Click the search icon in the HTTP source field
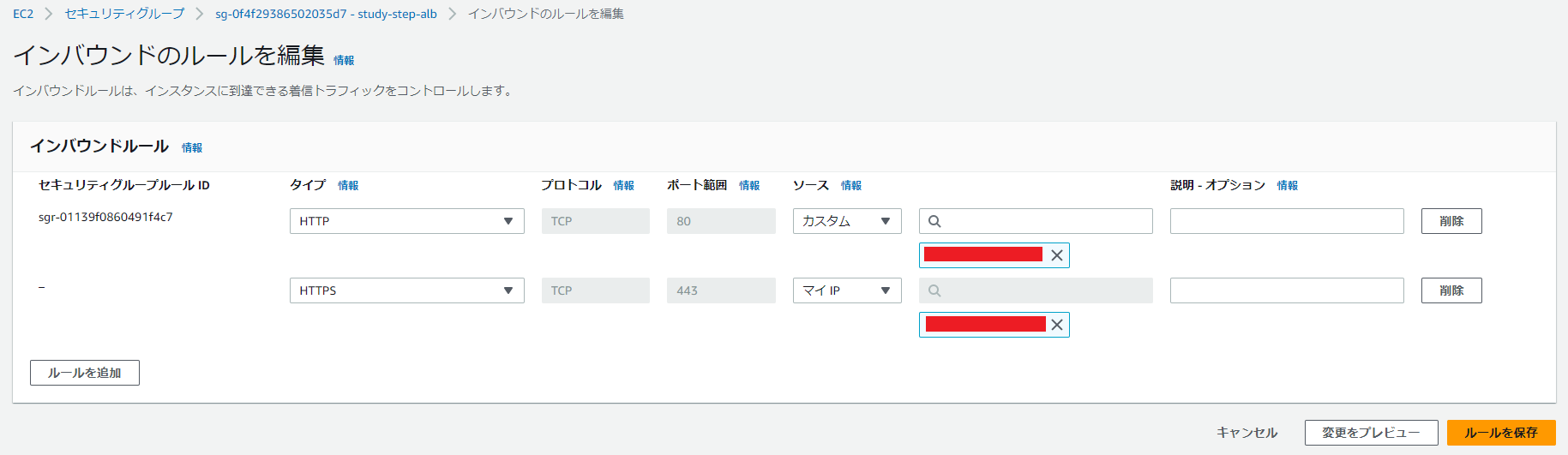This screenshot has width=1568, height=455. (934, 221)
